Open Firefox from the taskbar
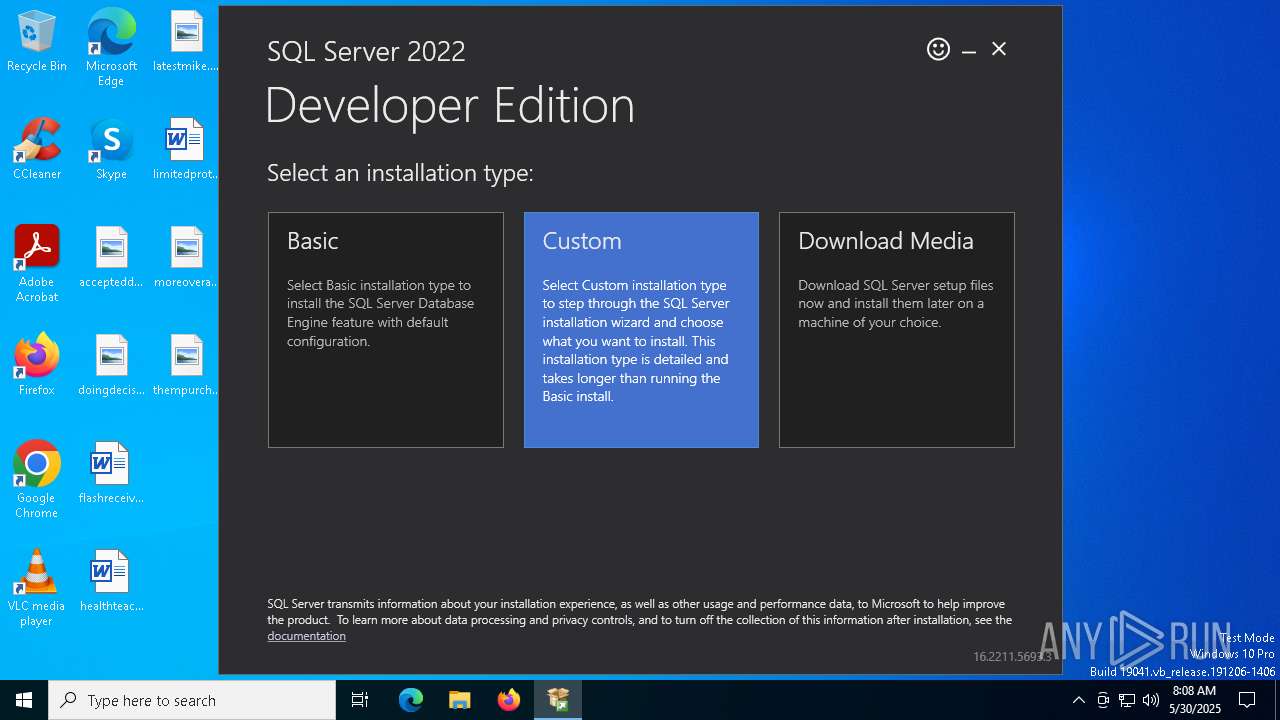The height and width of the screenshot is (720, 1280). pyautogui.click(x=509, y=700)
